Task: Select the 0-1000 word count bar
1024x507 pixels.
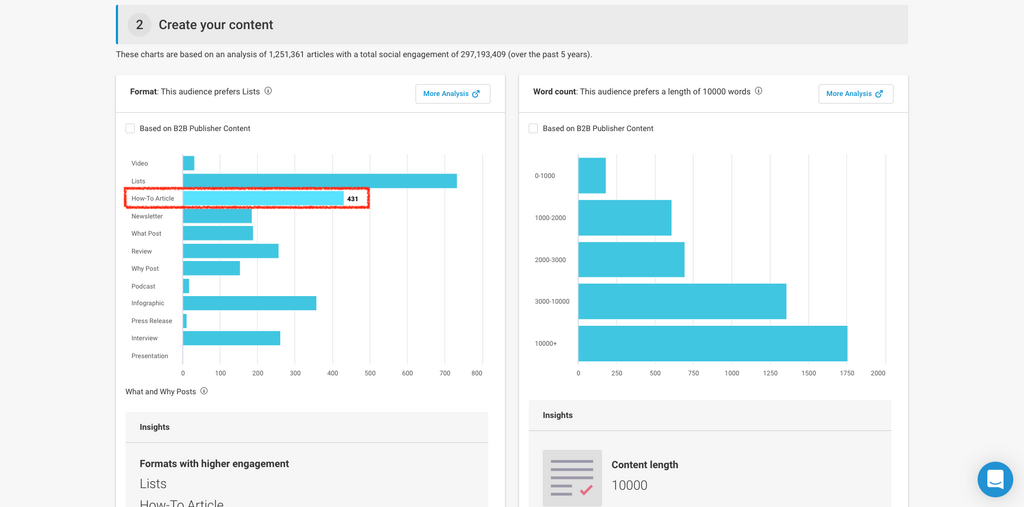Action: pyautogui.click(x=592, y=176)
